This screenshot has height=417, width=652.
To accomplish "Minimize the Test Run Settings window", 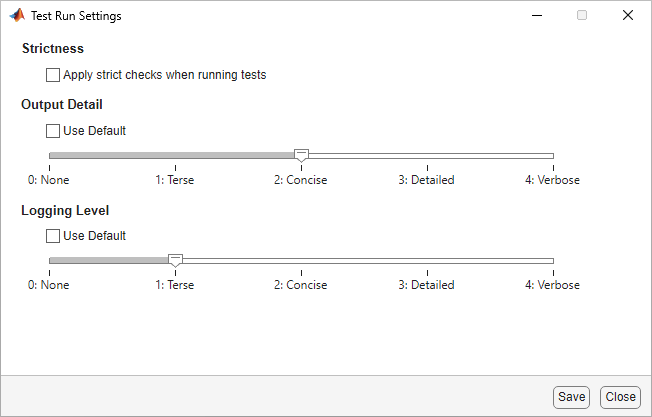I will coord(537,16).
